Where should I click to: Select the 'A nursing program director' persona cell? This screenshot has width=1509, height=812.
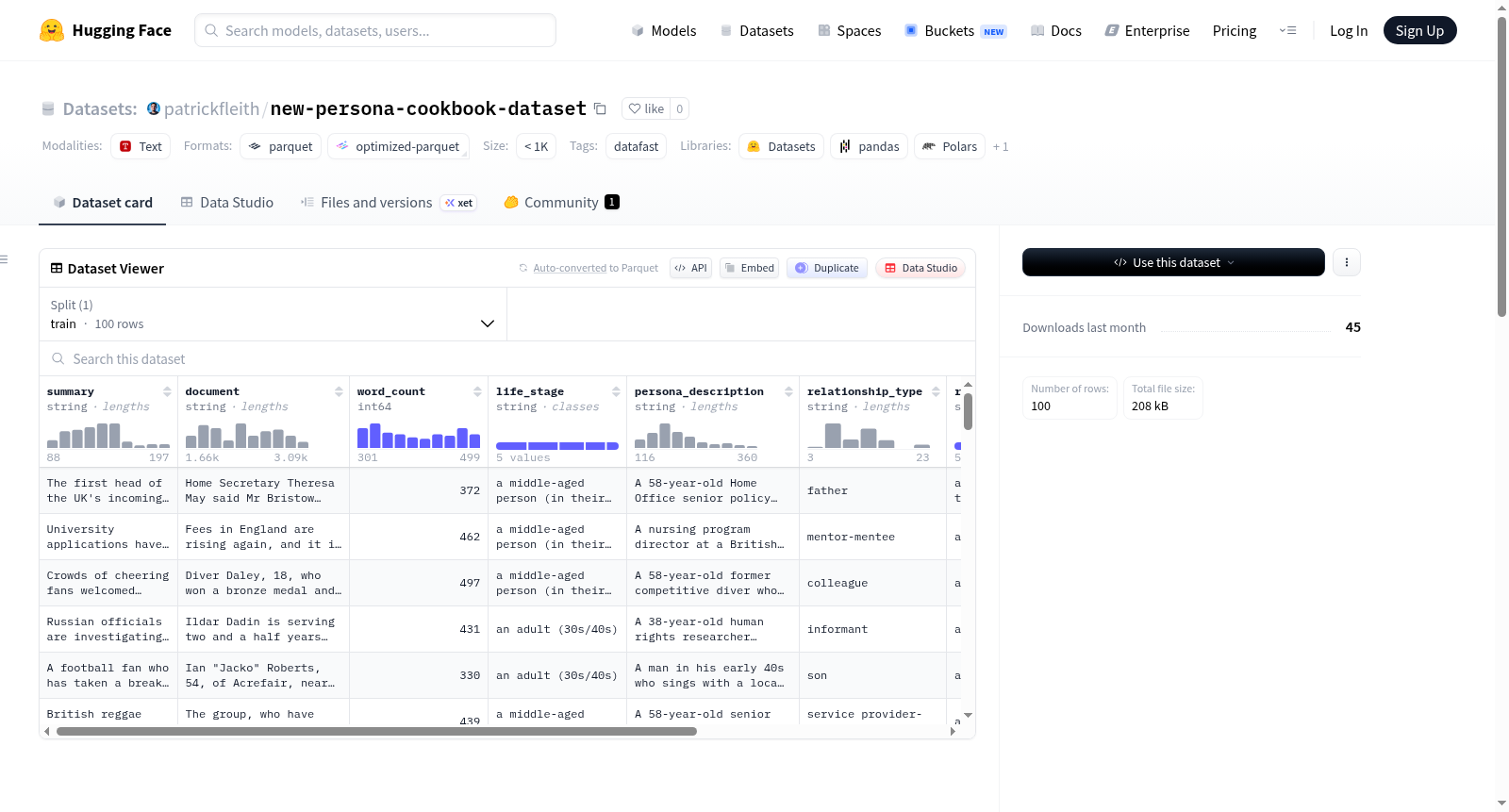tap(713, 537)
